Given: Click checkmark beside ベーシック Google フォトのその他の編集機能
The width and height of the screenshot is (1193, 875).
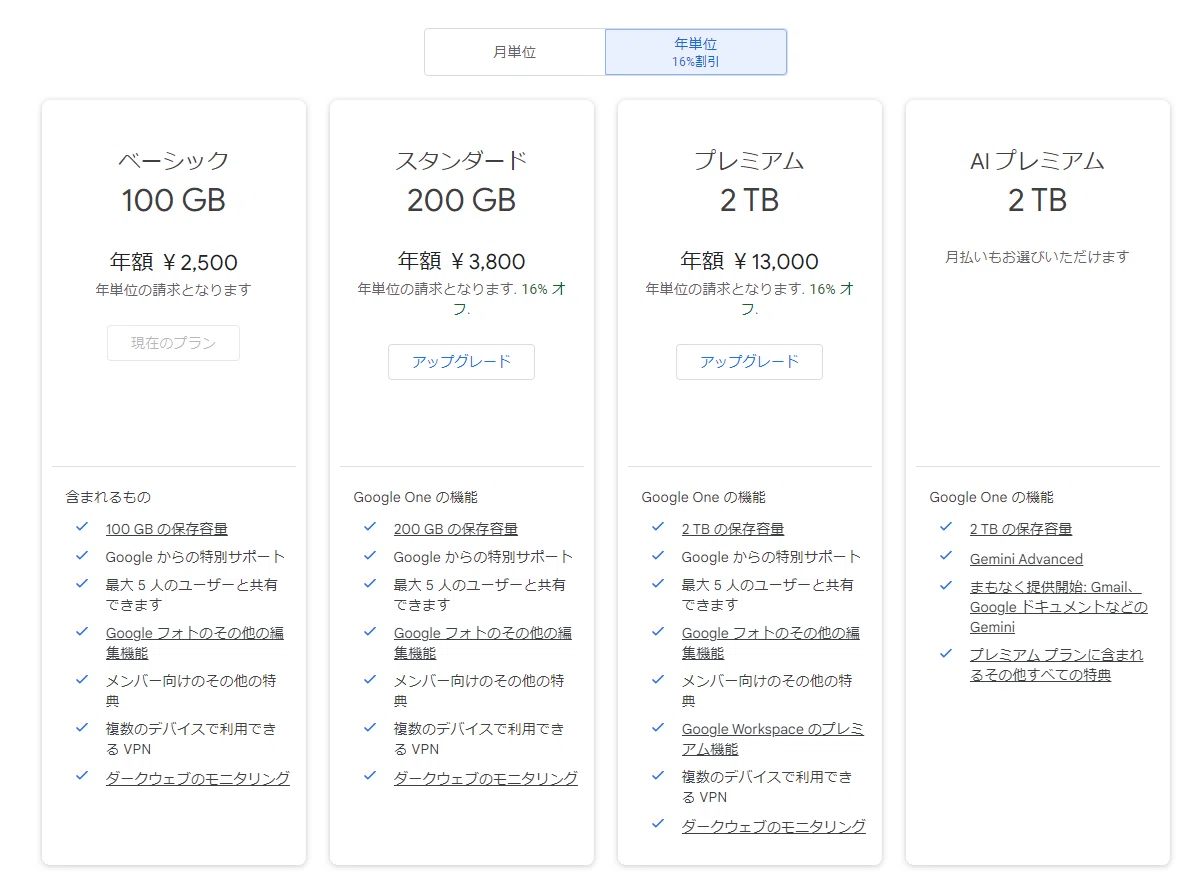Looking at the screenshot, I should (82, 632).
